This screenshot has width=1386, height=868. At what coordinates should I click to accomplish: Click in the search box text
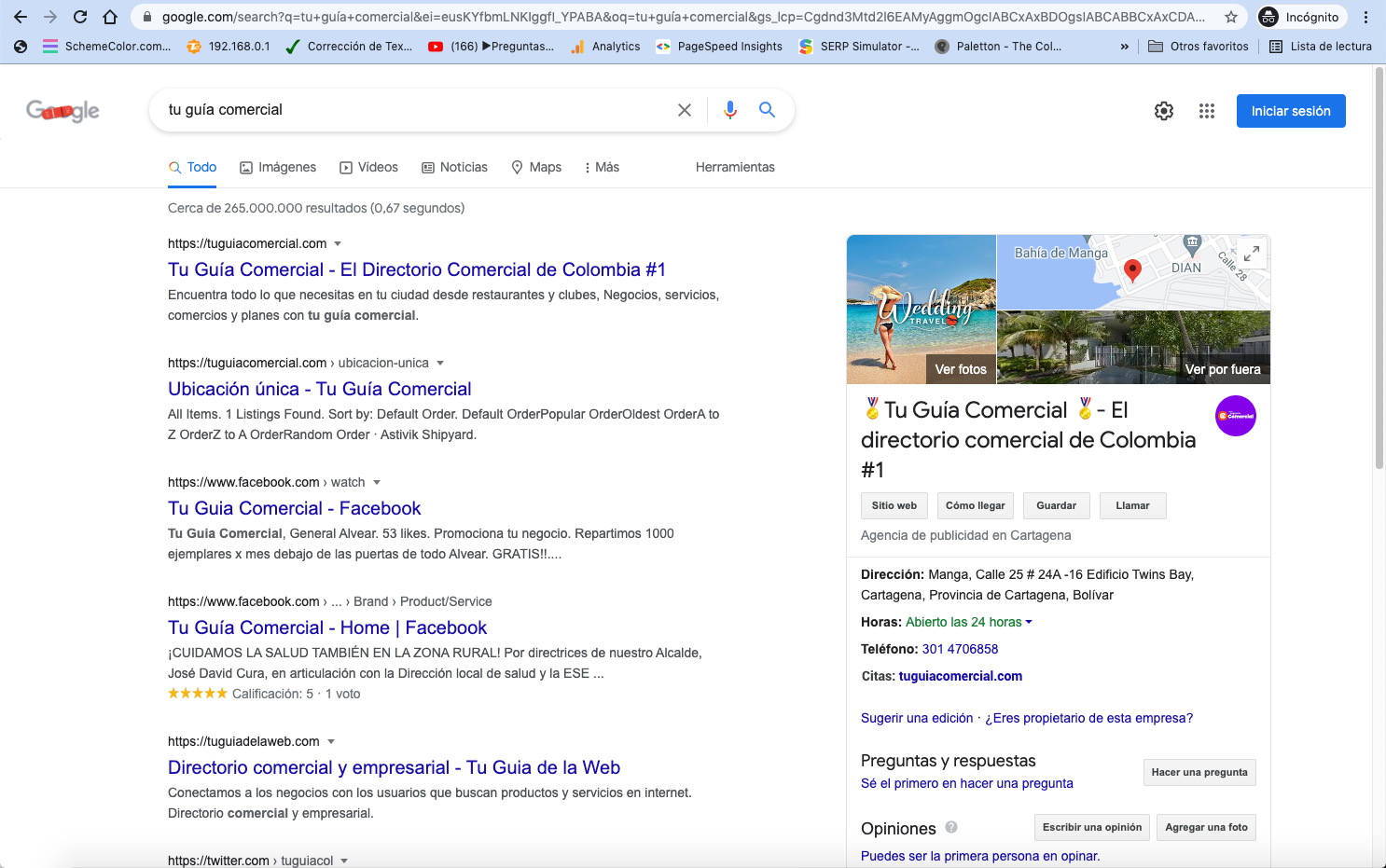[225, 110]
